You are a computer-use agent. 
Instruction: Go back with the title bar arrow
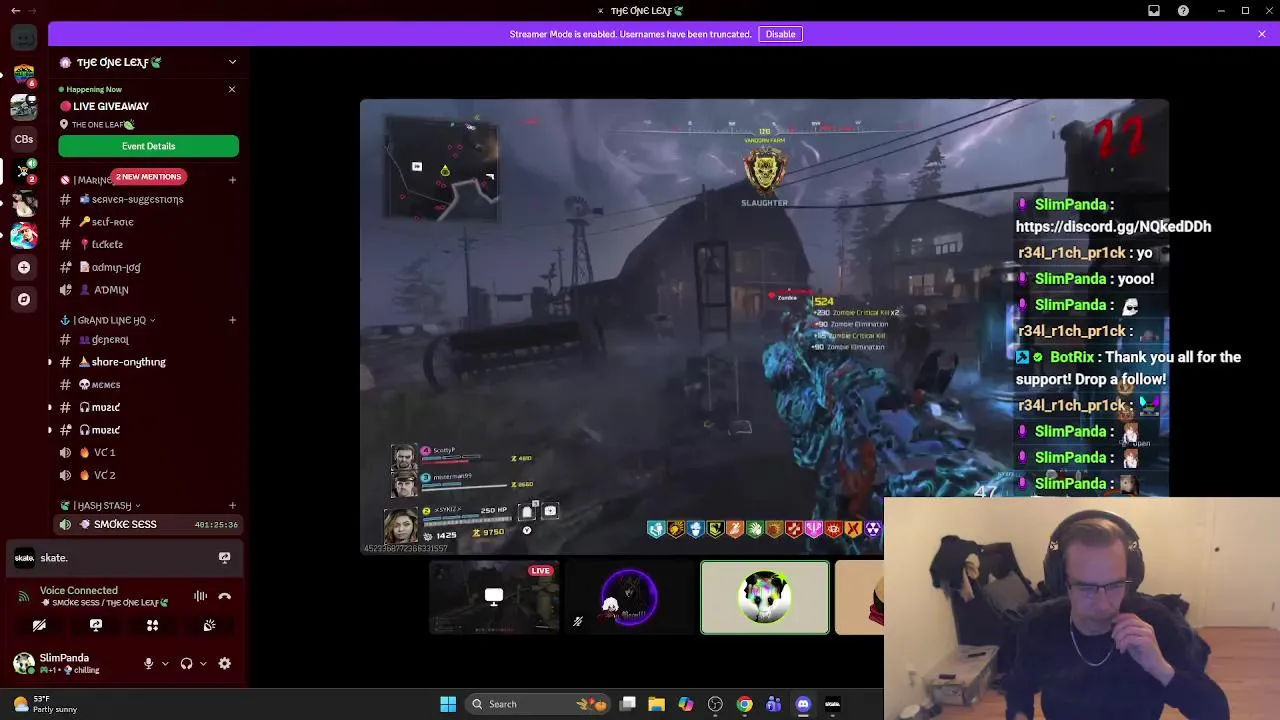click(x=15, y=10)
